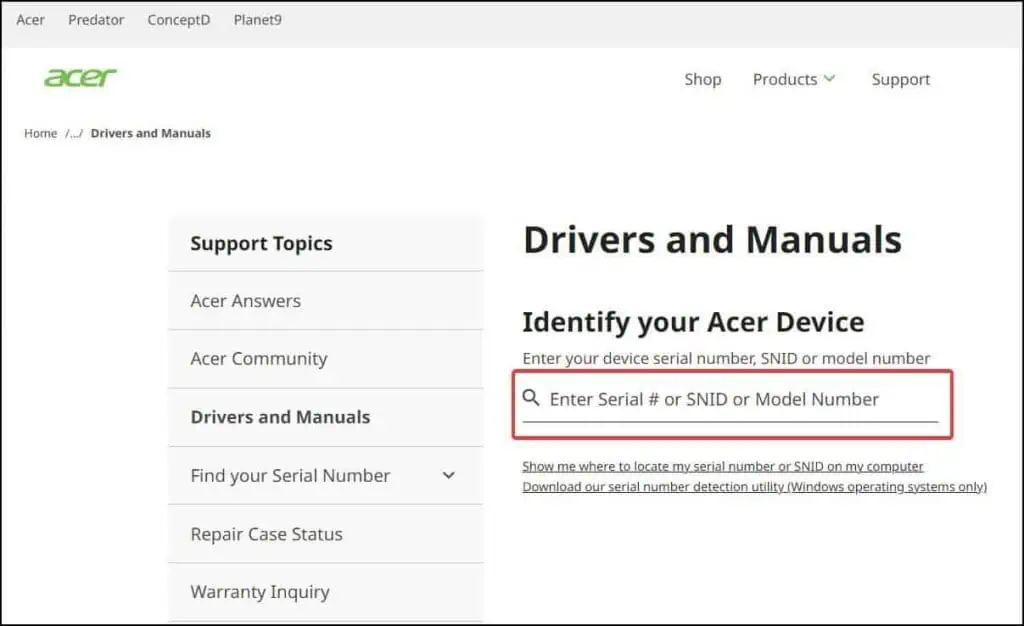
Task: Open the Shop page
Action: click(x=703, y=79)
